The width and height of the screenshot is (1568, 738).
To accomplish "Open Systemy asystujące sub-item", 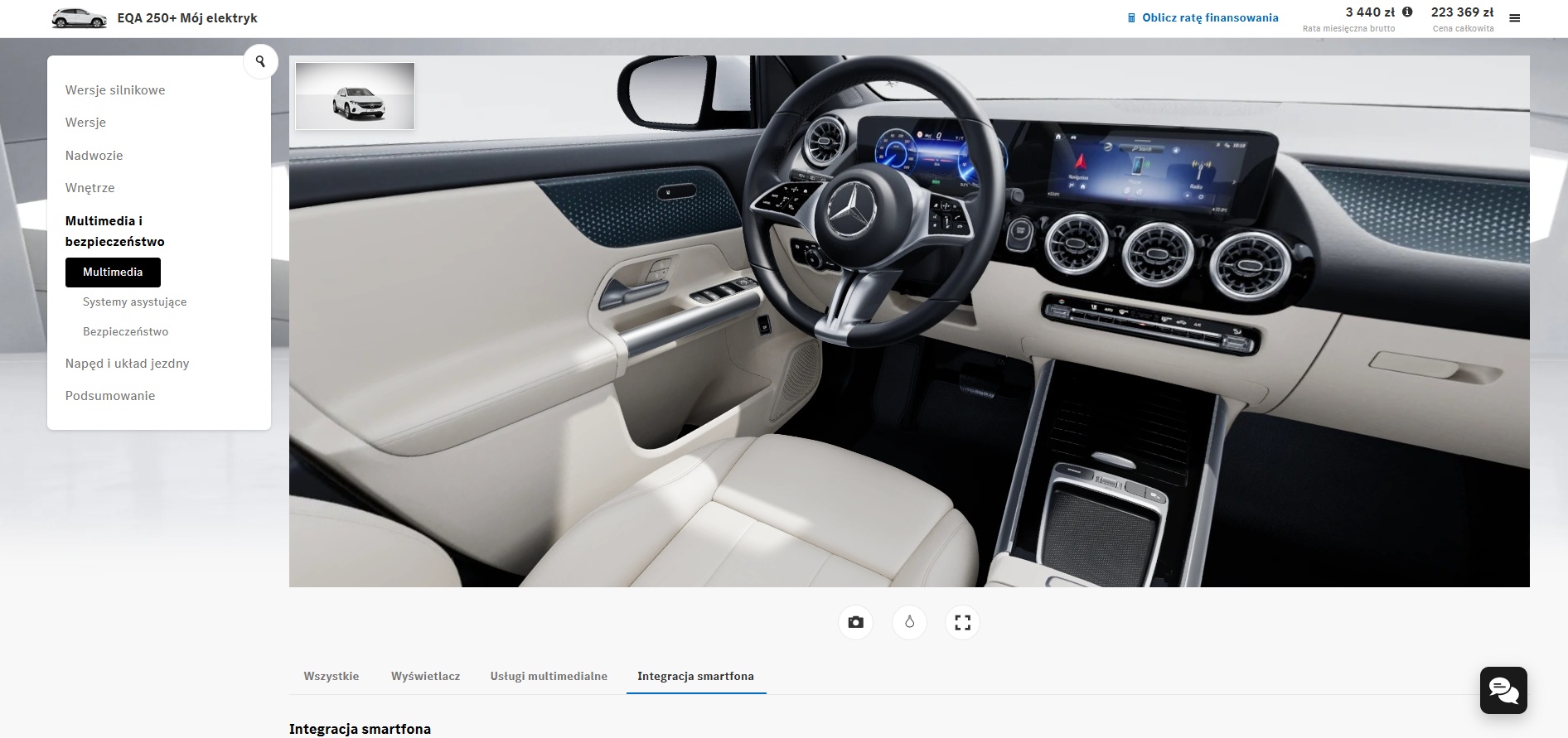I will (x=134, y=302).
